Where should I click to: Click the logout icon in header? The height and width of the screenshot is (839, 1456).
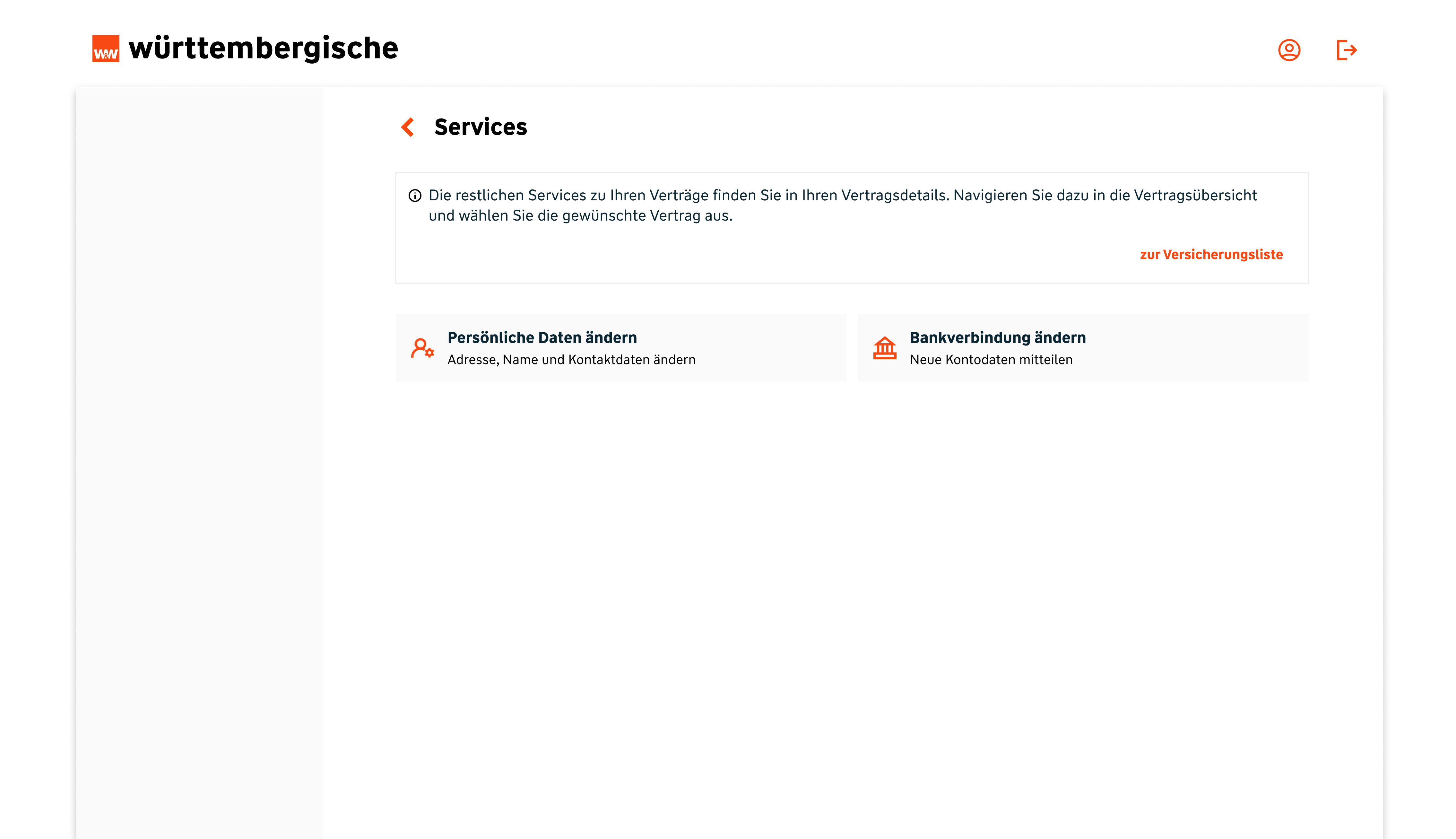click(1346, 50)
